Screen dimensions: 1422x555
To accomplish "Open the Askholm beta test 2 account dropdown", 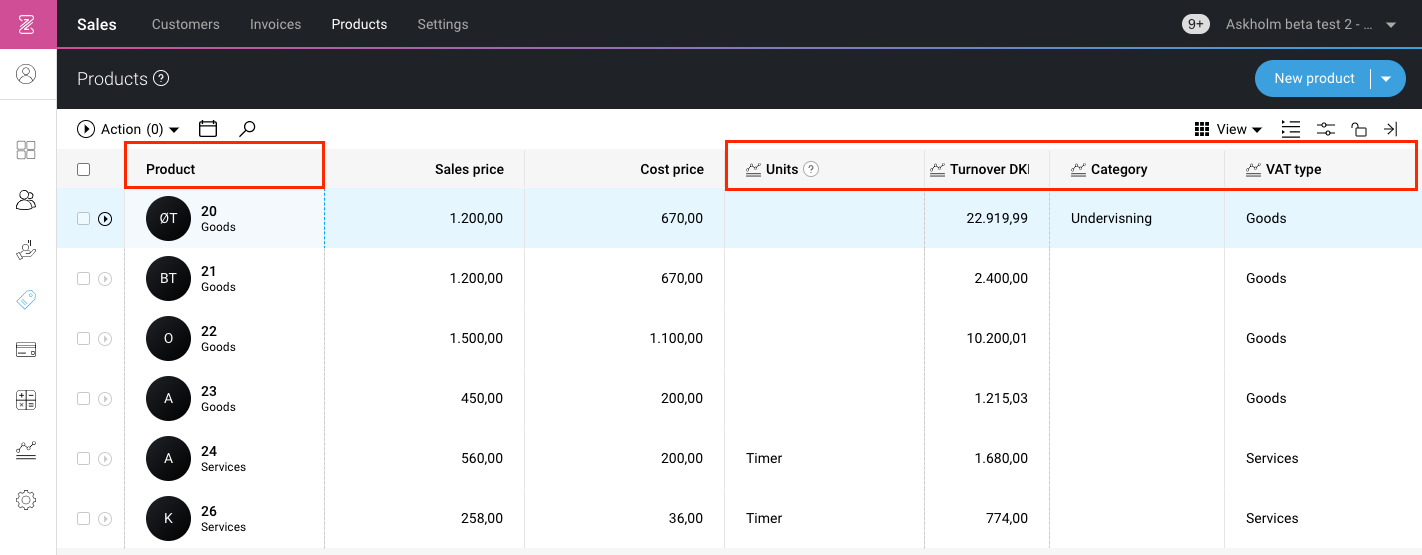I will (x=1311, y=24).
